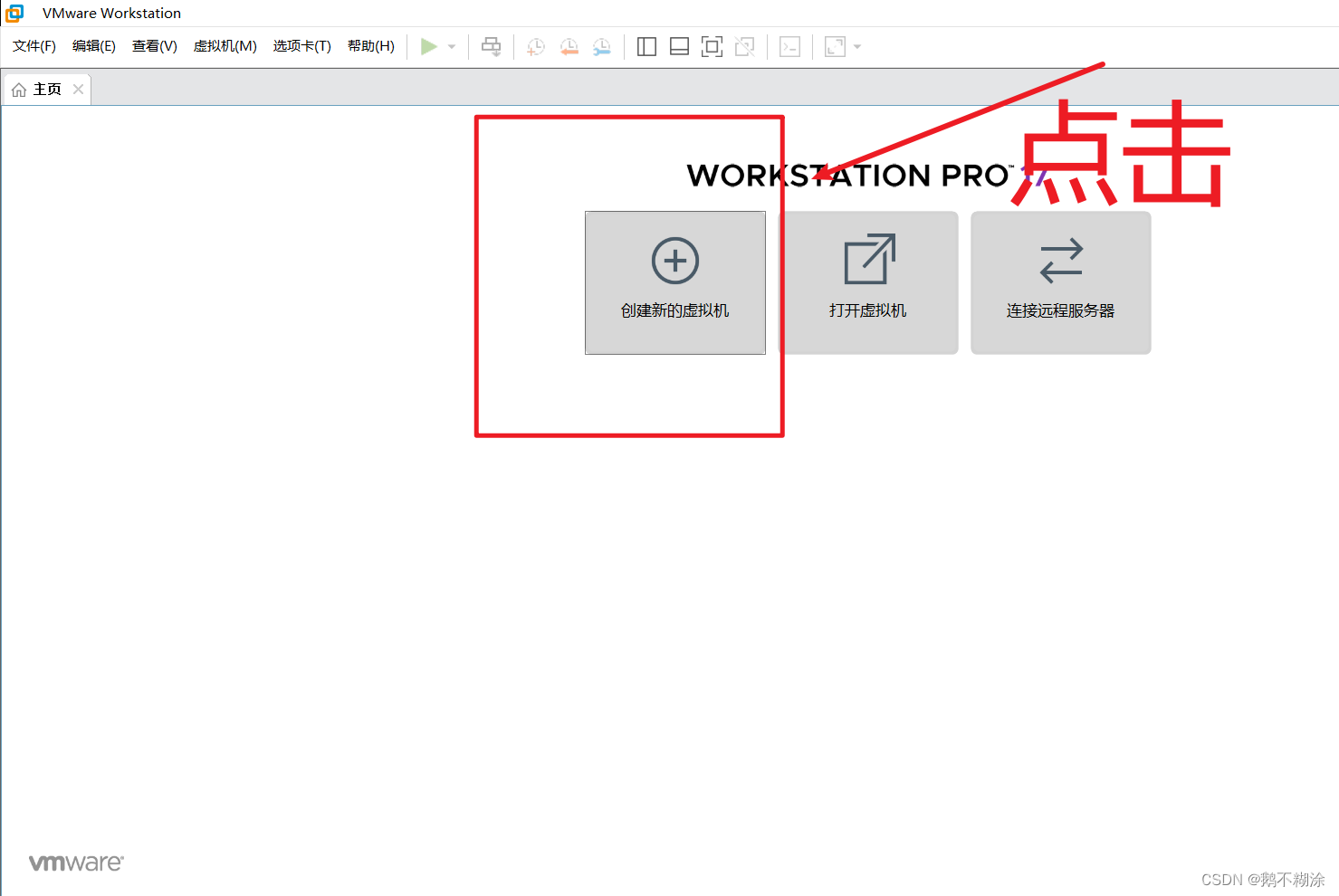Open the 帮助(H) menu
1339x896 pixels.
click(x=371, y=46)
